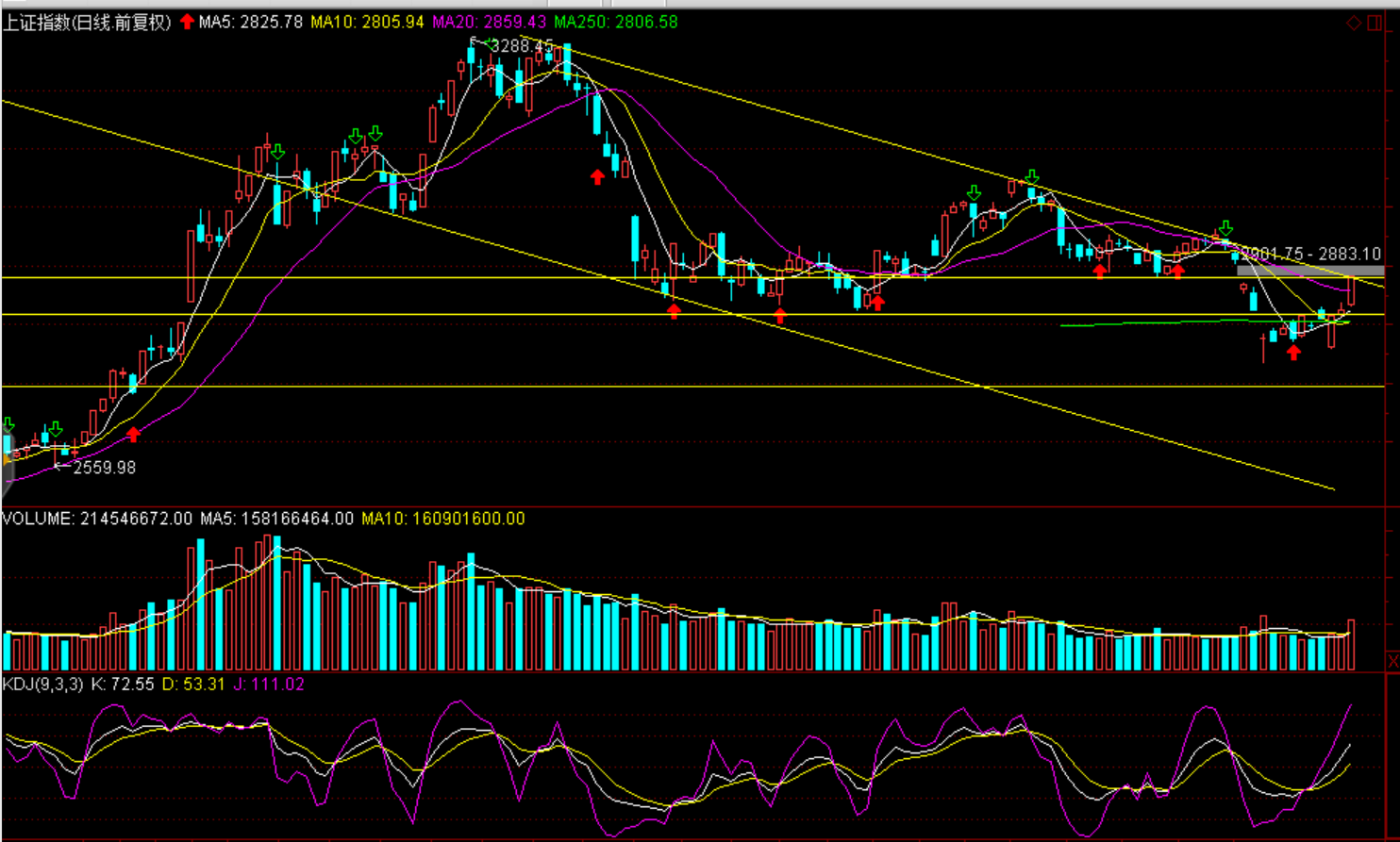Select the MA250 indicator label
The height and width of the screenshot is (842, 1400).
(615, 22)
